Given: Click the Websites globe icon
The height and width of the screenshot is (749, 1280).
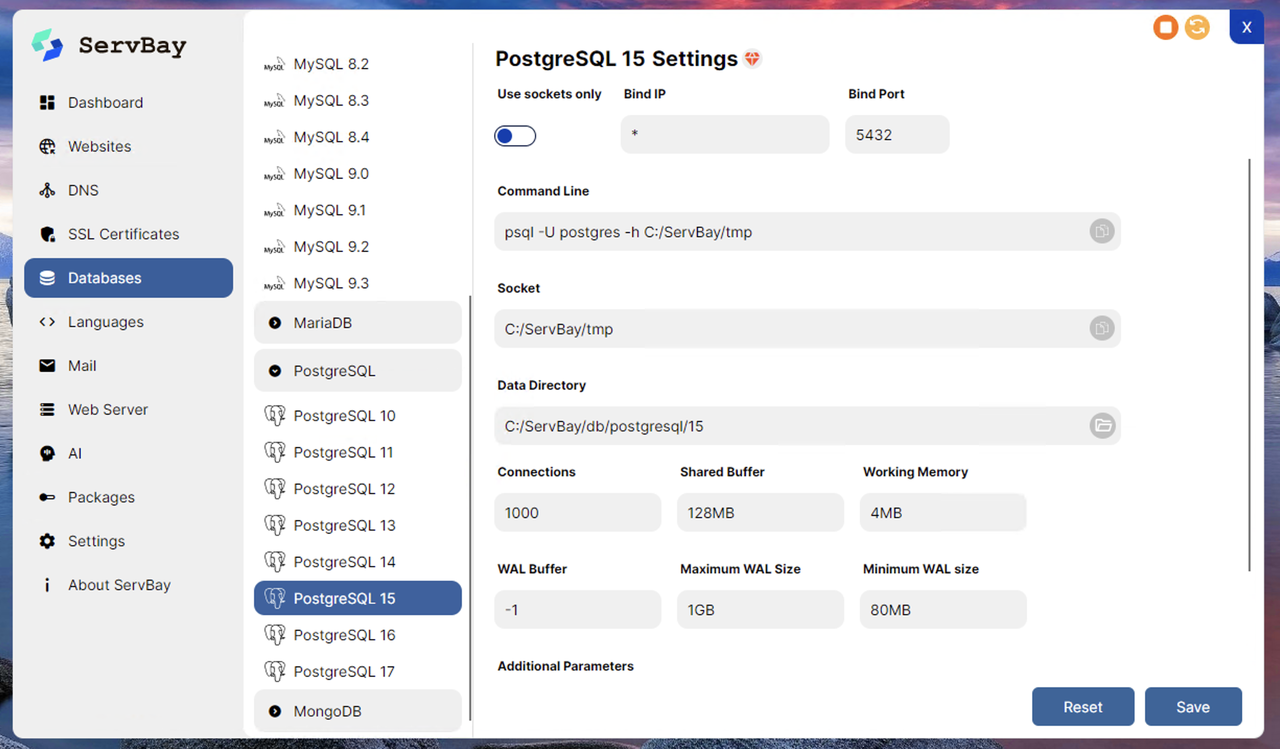Looking at the screenshot, I should [47, 146].
